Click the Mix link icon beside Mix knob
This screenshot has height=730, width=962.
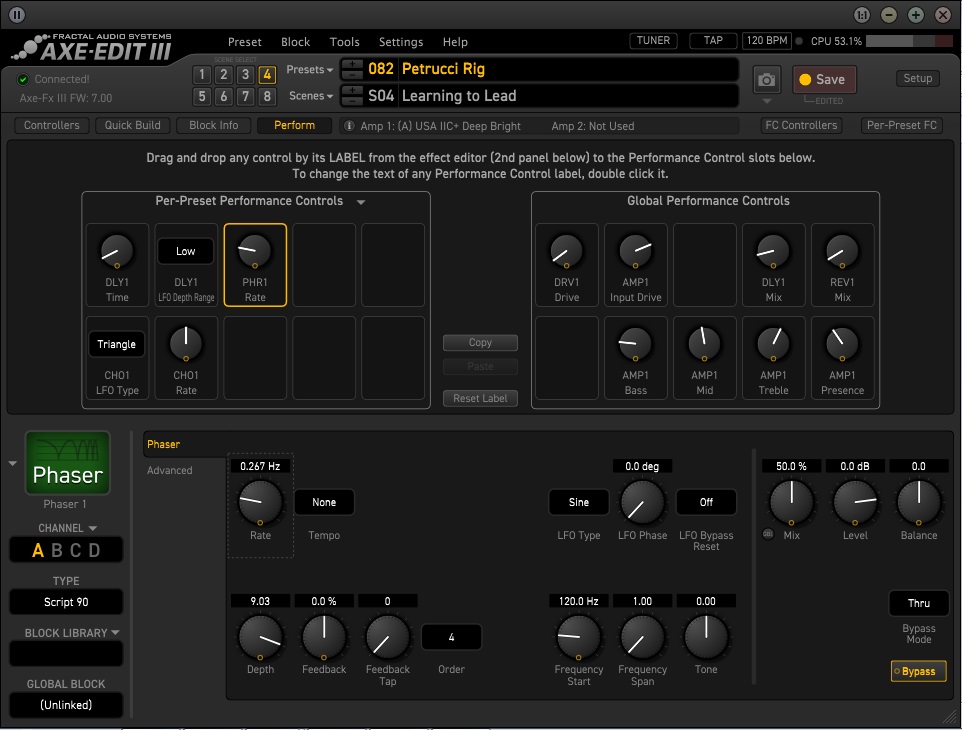point(768,534)
